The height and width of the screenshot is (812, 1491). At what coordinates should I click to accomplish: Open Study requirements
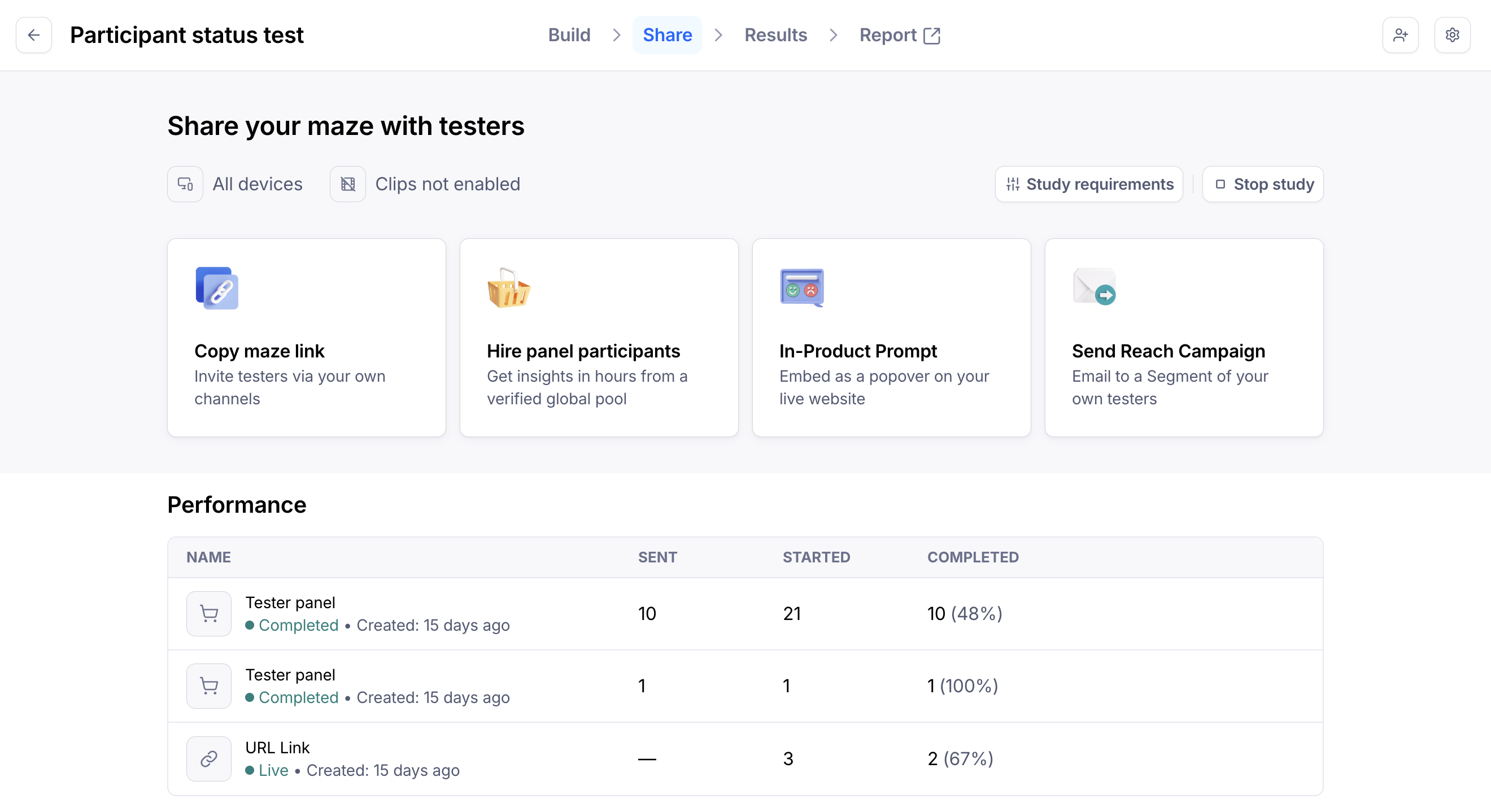(x=1089, y=184)
